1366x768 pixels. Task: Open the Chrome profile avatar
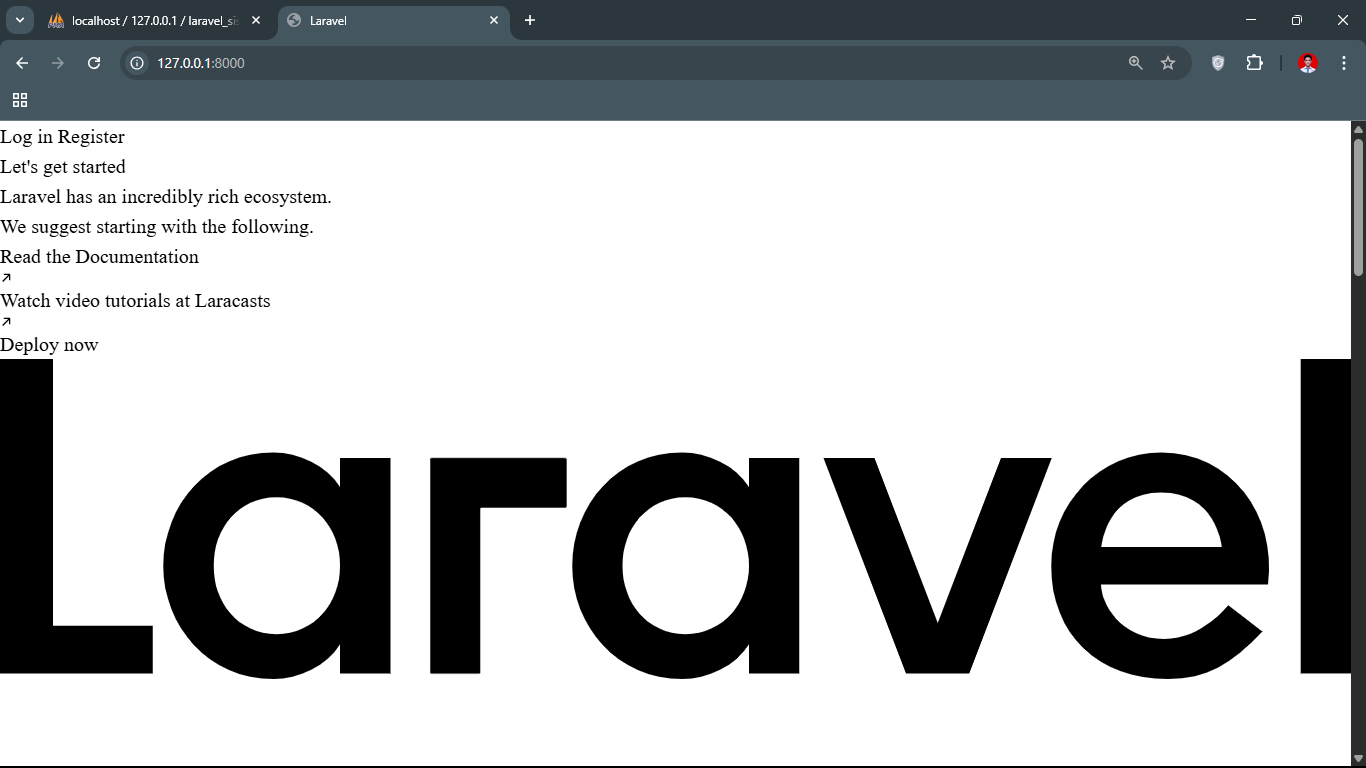point(1308,63)
